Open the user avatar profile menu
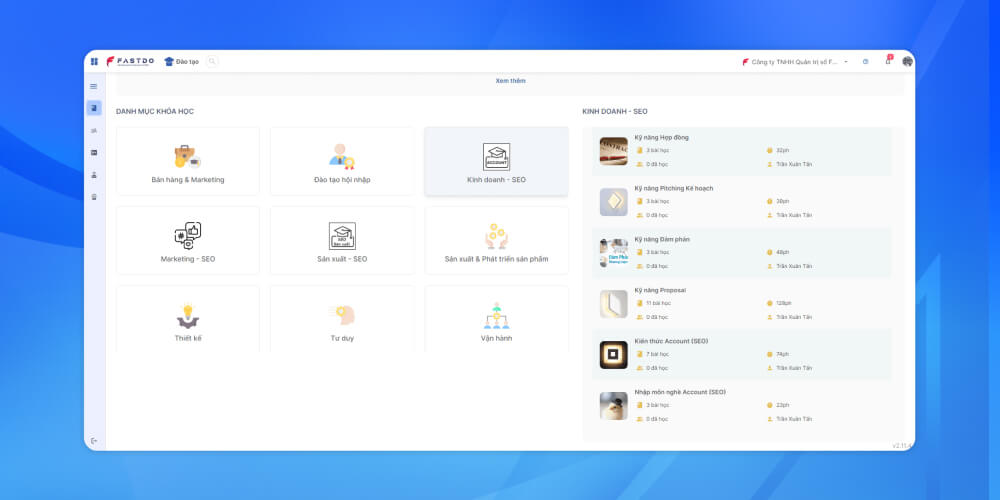 [x=907, y=62]
